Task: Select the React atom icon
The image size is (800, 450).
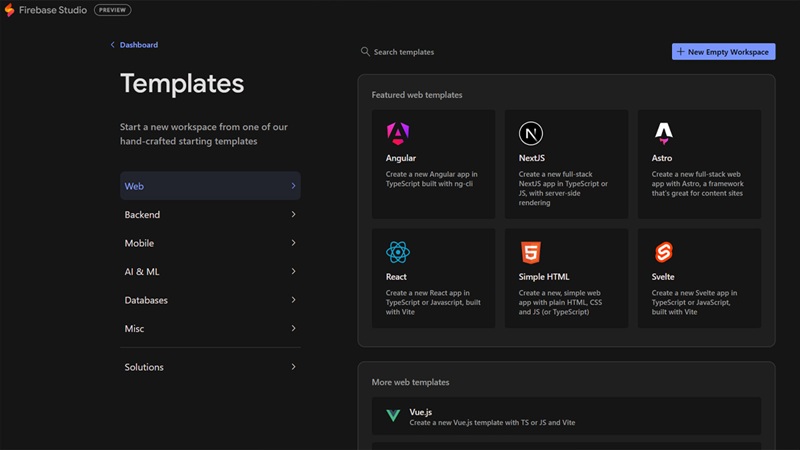Action: [397, 252]
